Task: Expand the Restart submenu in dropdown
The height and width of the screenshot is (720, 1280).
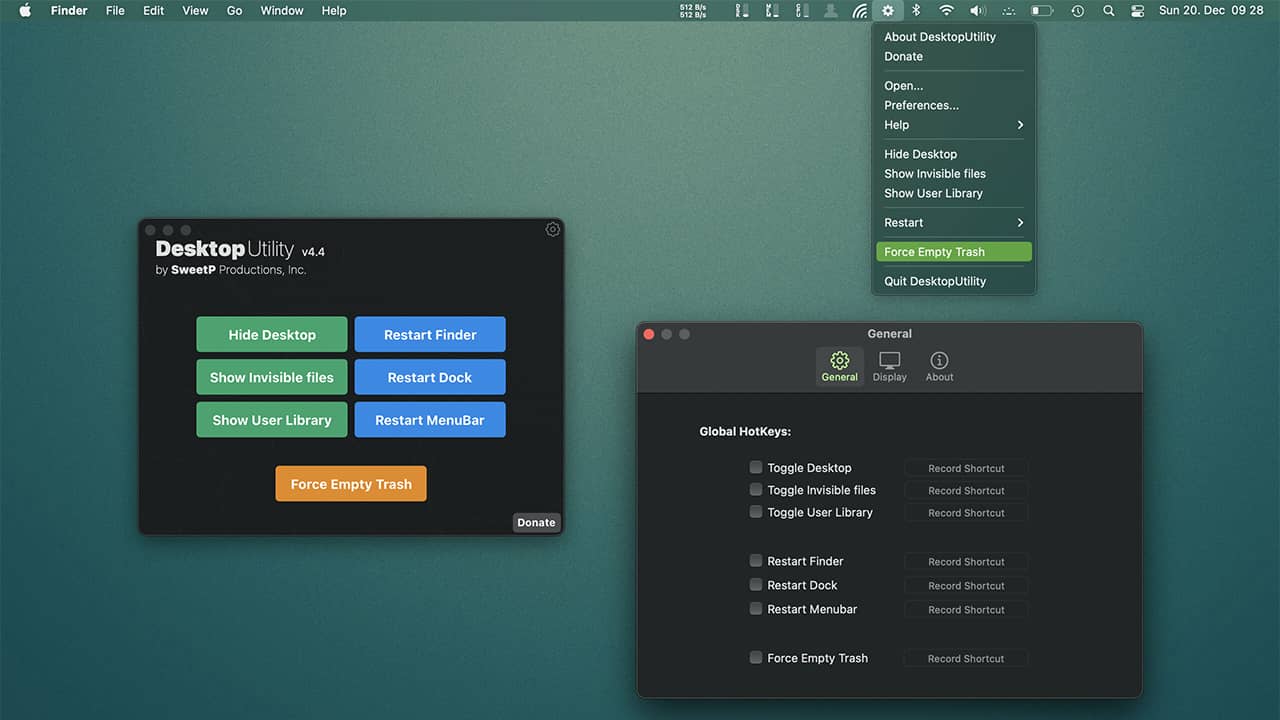Action: [x=954, y=222]
